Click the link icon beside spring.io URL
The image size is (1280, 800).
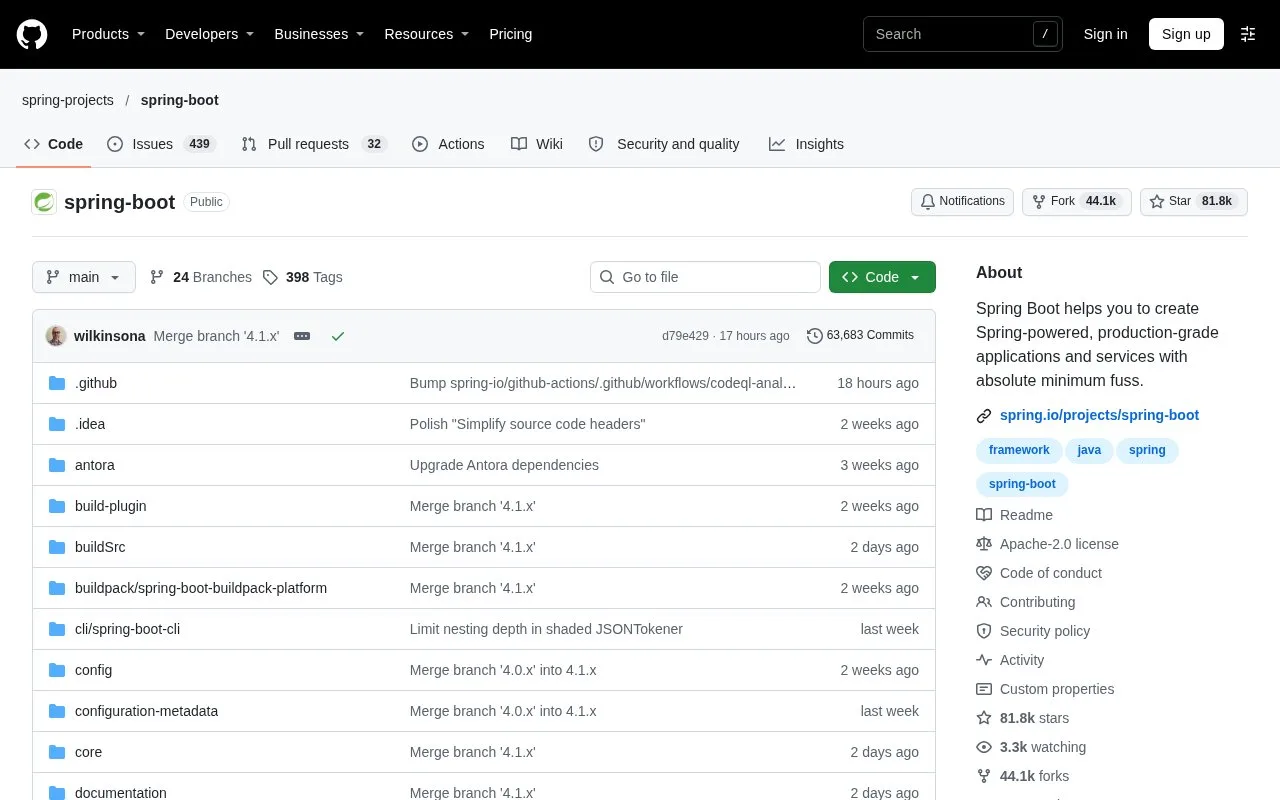tap(984, 416)
